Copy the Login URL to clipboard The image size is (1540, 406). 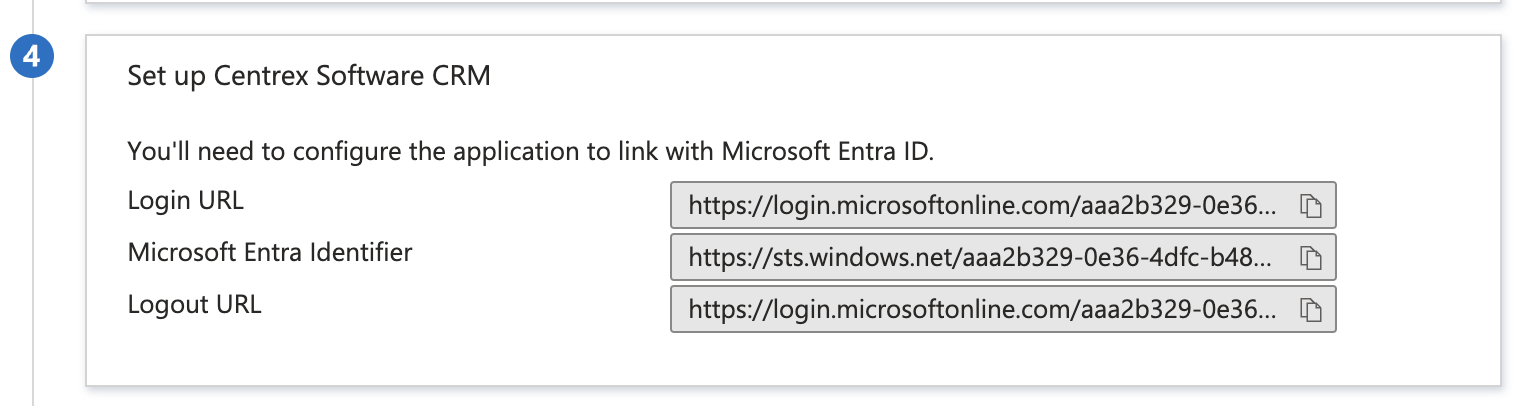pyautogui.click(x=1311, y=206)
